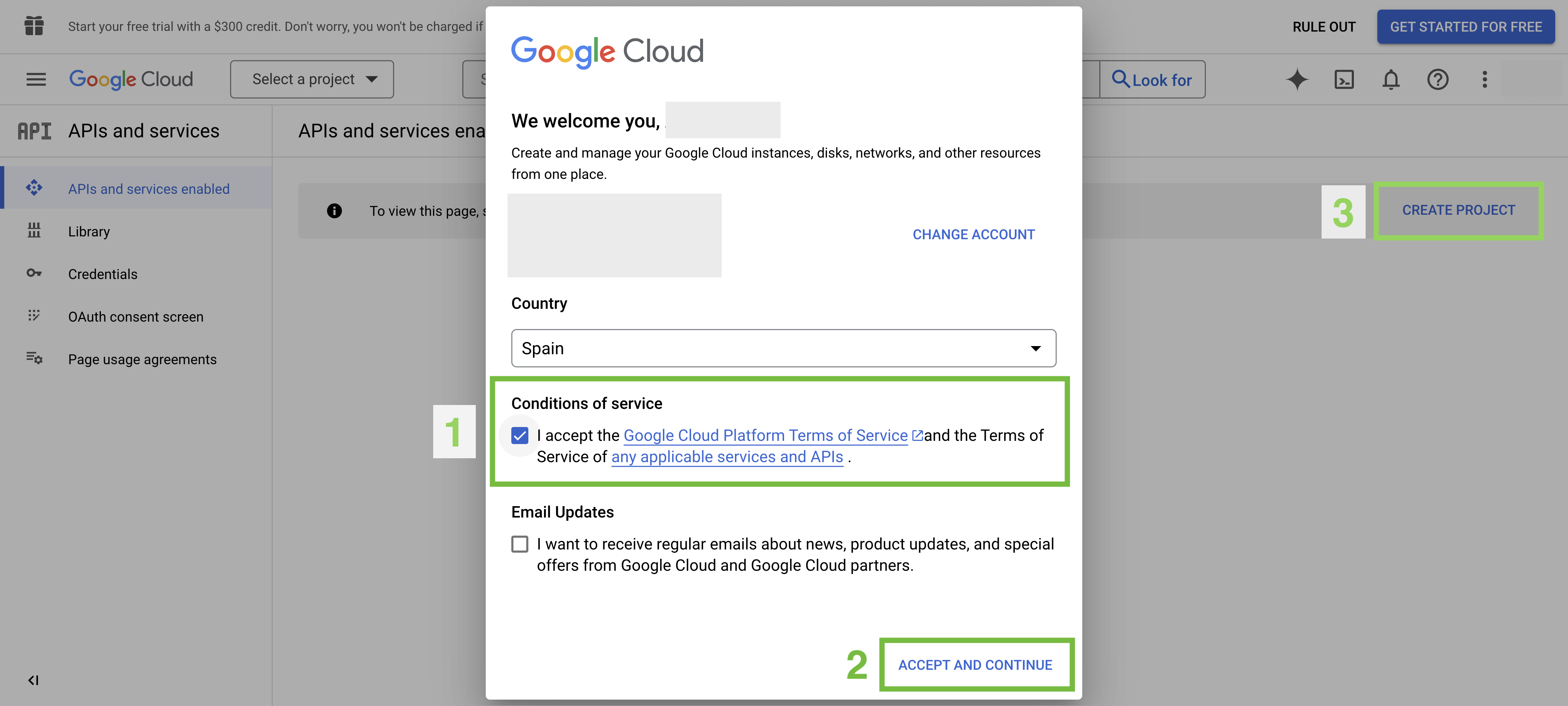Image resolution: width=1568 pixels, height=706 pixels.
Task: Open the hamburger navigation menu
Action: point(36,79)
